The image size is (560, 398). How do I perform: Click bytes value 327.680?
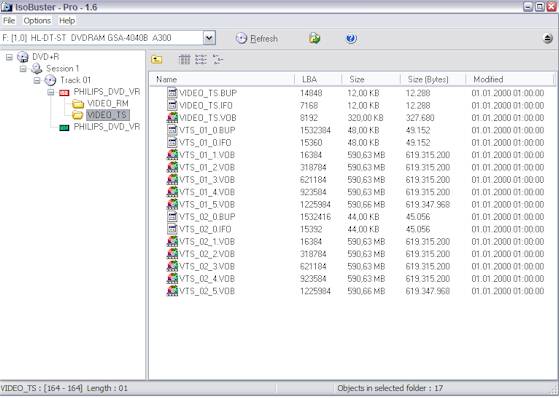tap(420, 118)
